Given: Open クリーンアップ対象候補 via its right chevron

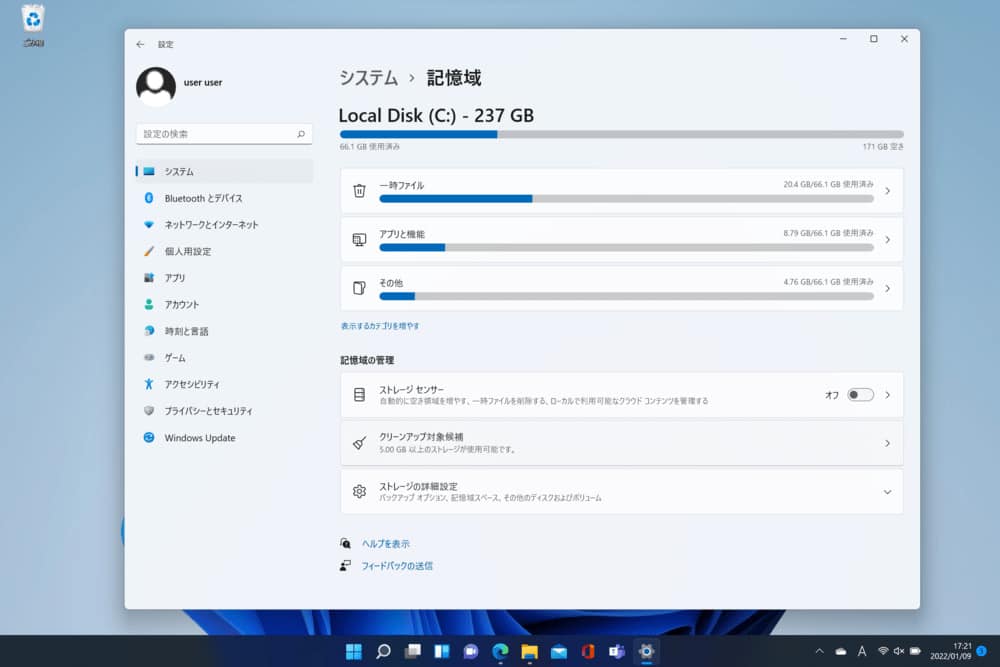Looking at the screenshot, I should [886, 442].
